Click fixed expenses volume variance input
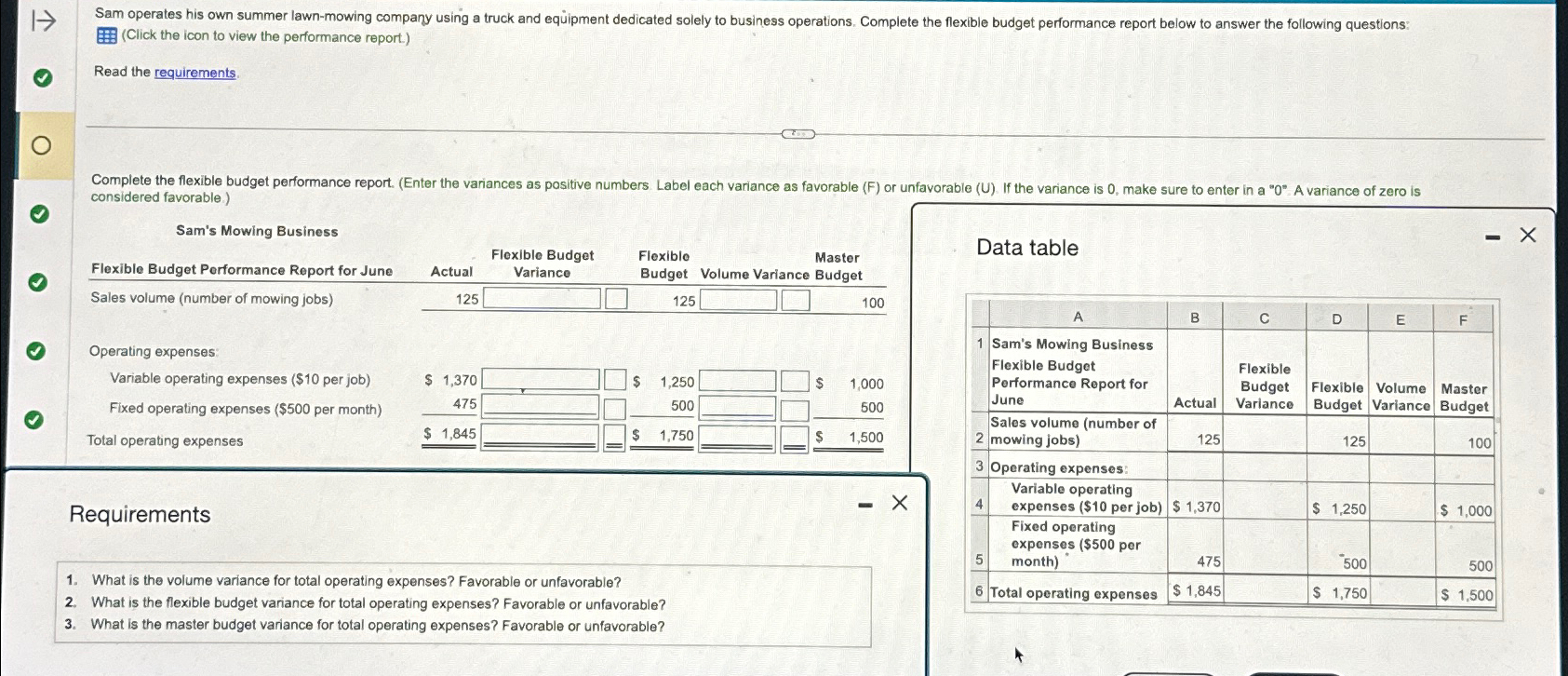The image size is (1568, 676). [737, 409]
